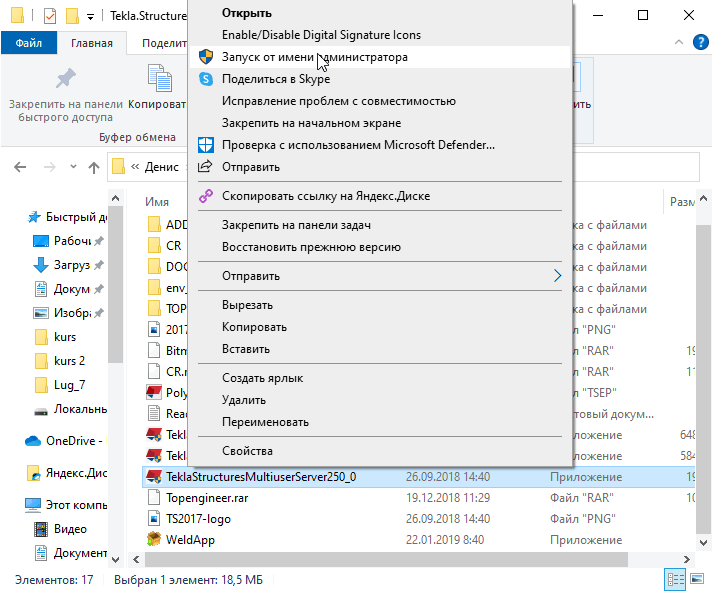
Task: Click the Имя column header
Action: [x=157, y=202]
